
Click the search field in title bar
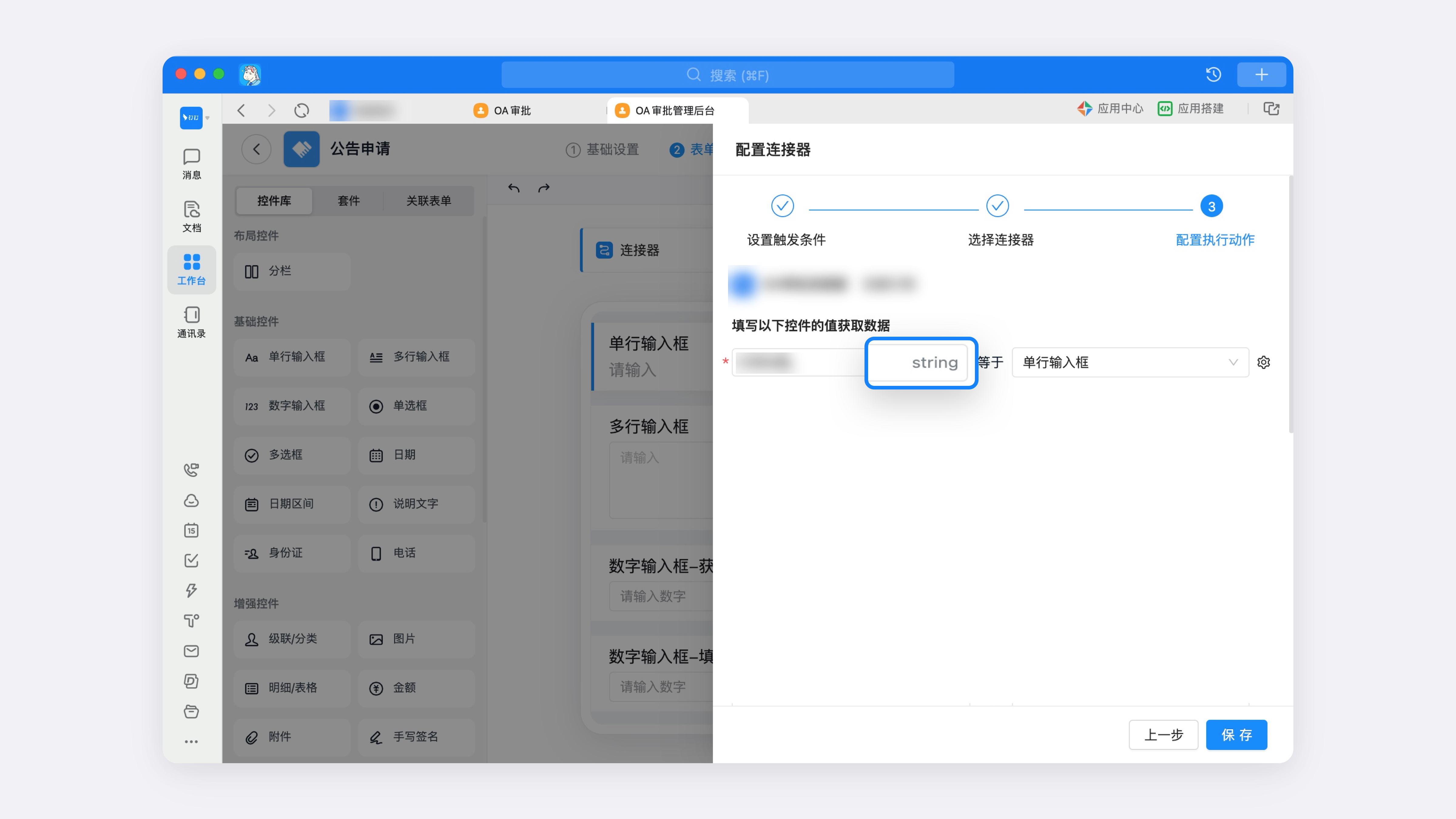click(x=727, y=75)
